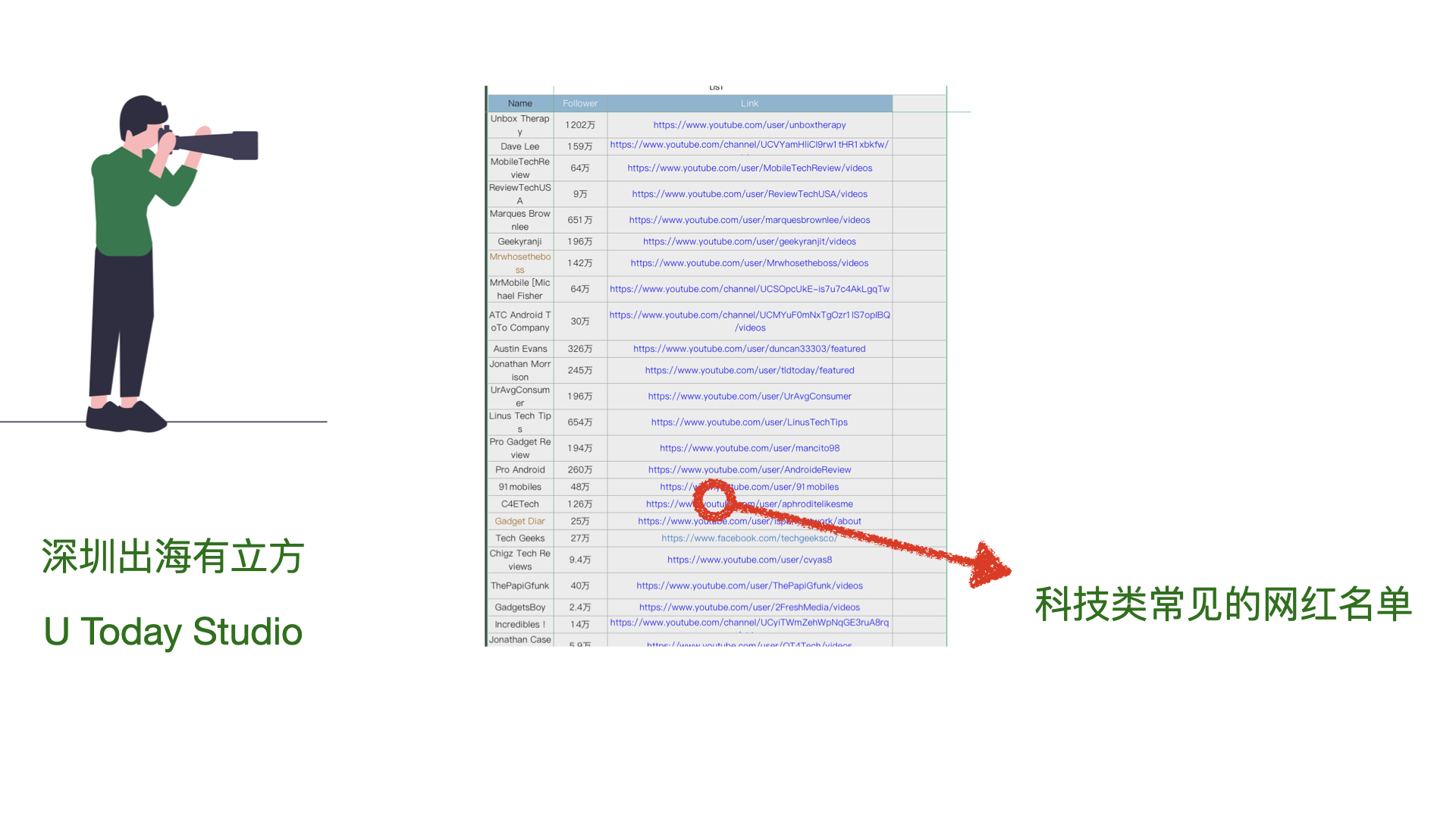This screenshot has width=1456, height=819.
Task: Select the Follower column header
Action: pyautogui.click(x=580, y=104)
